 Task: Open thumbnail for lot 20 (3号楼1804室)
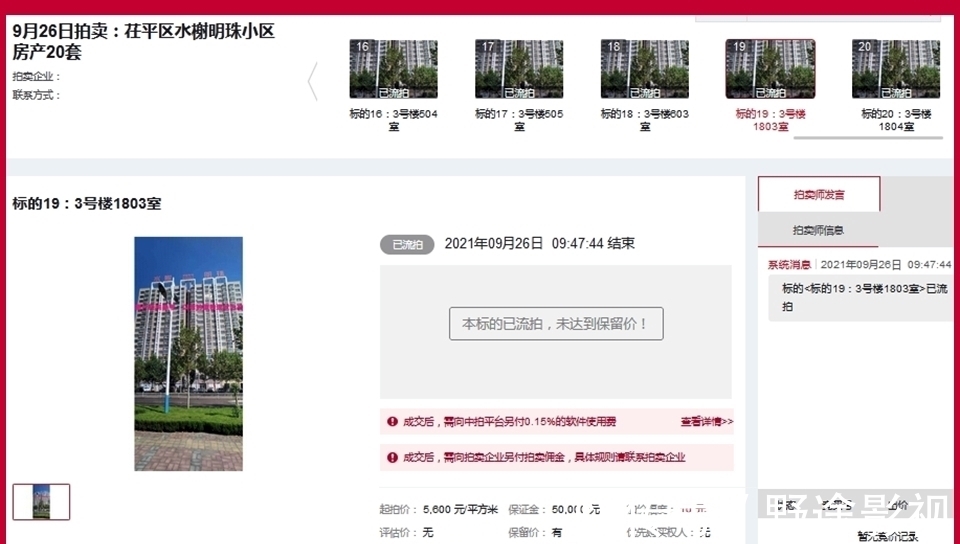[x=896, y=69]
